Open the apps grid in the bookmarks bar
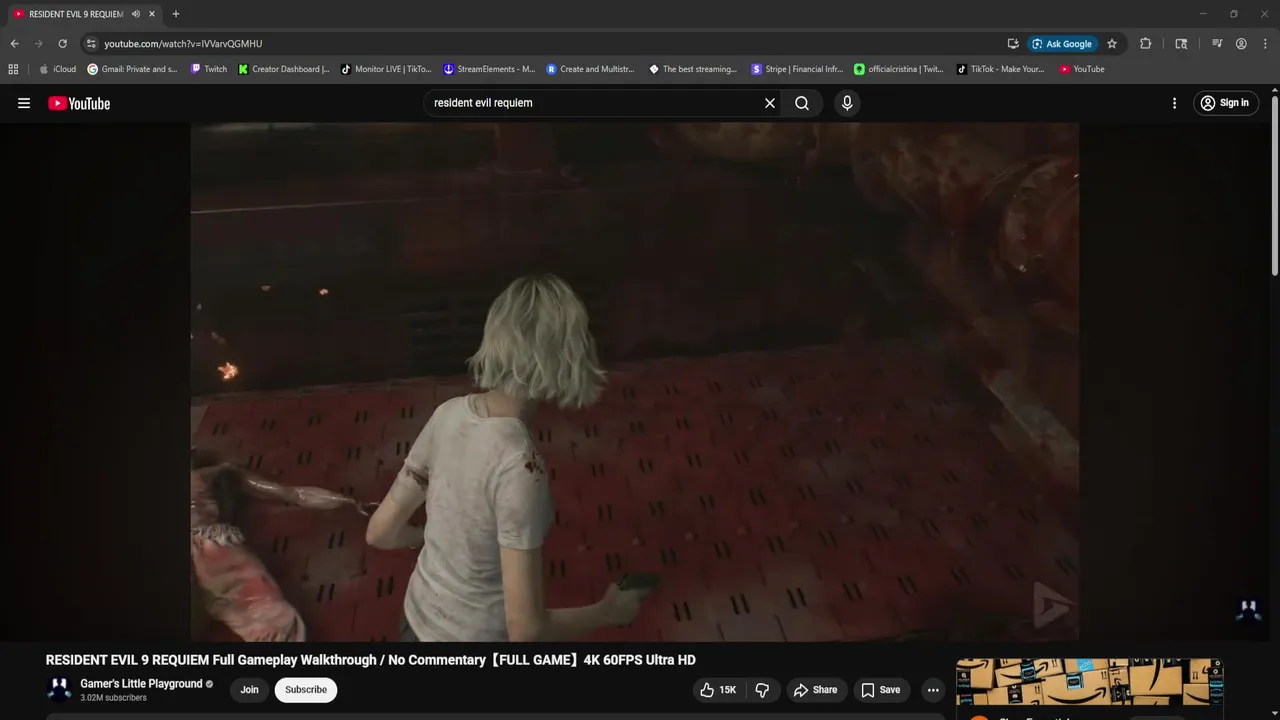Screen dimensions: 1280x720 pos(13,69)
